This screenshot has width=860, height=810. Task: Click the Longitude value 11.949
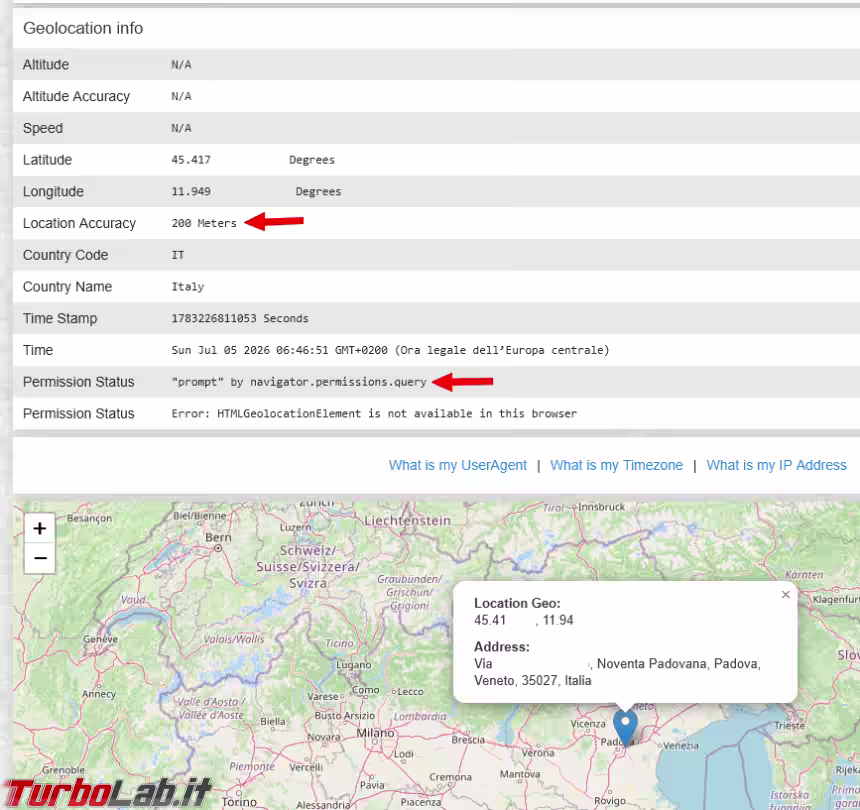point(191,192)
